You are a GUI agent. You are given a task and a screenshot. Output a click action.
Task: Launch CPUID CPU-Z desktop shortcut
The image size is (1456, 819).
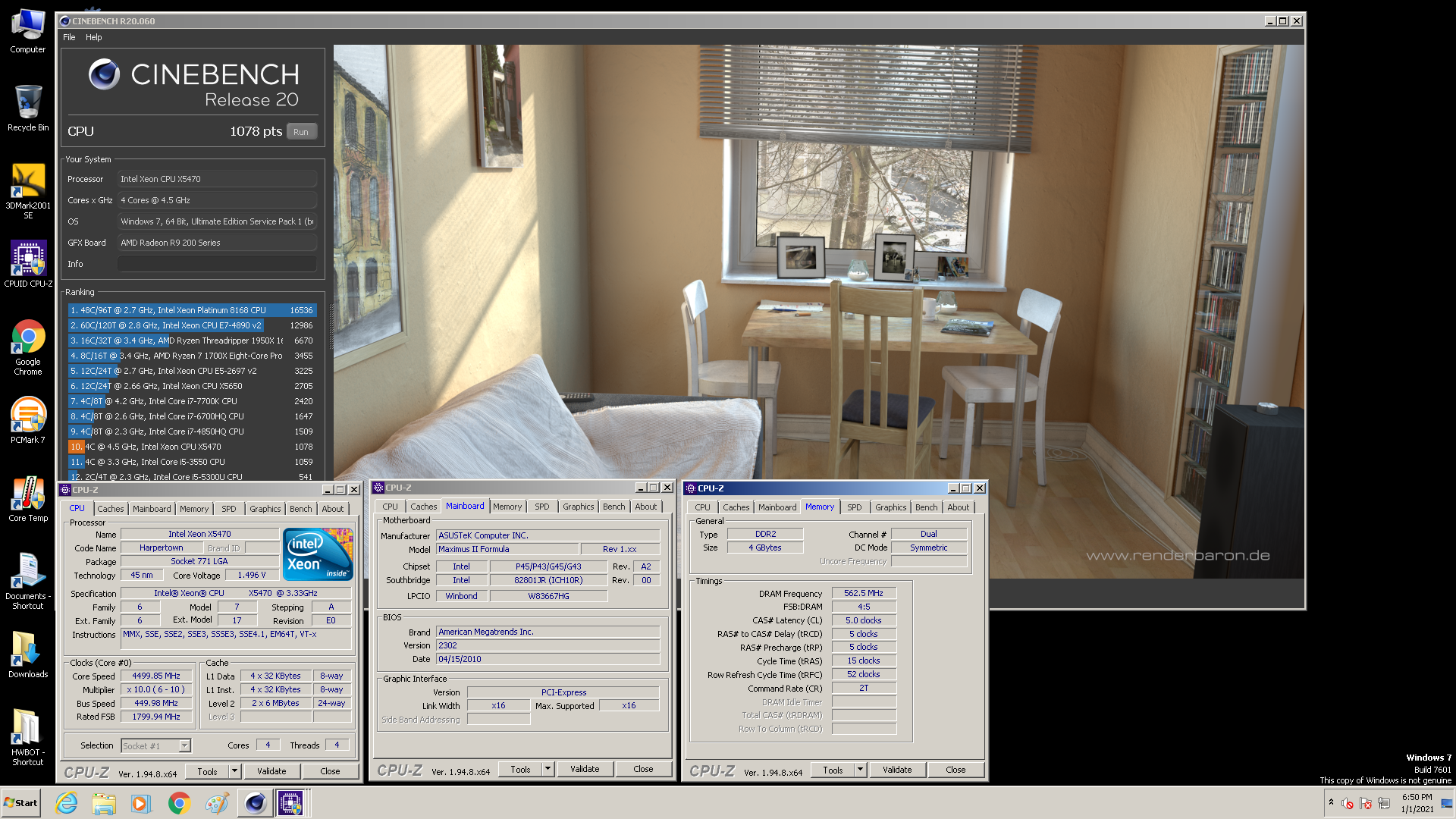28,263
